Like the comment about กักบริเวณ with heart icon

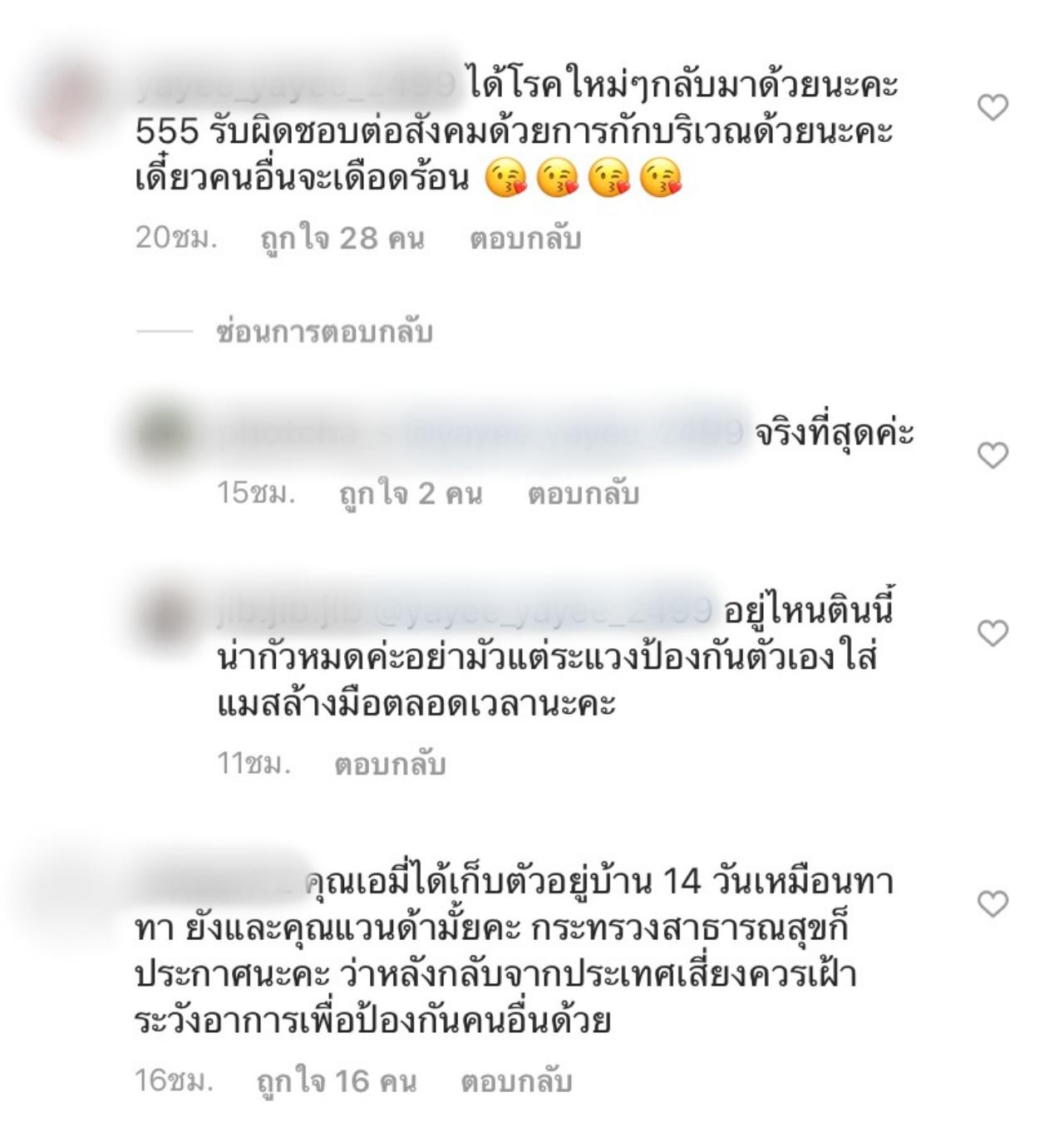click(x=993, y=107)
